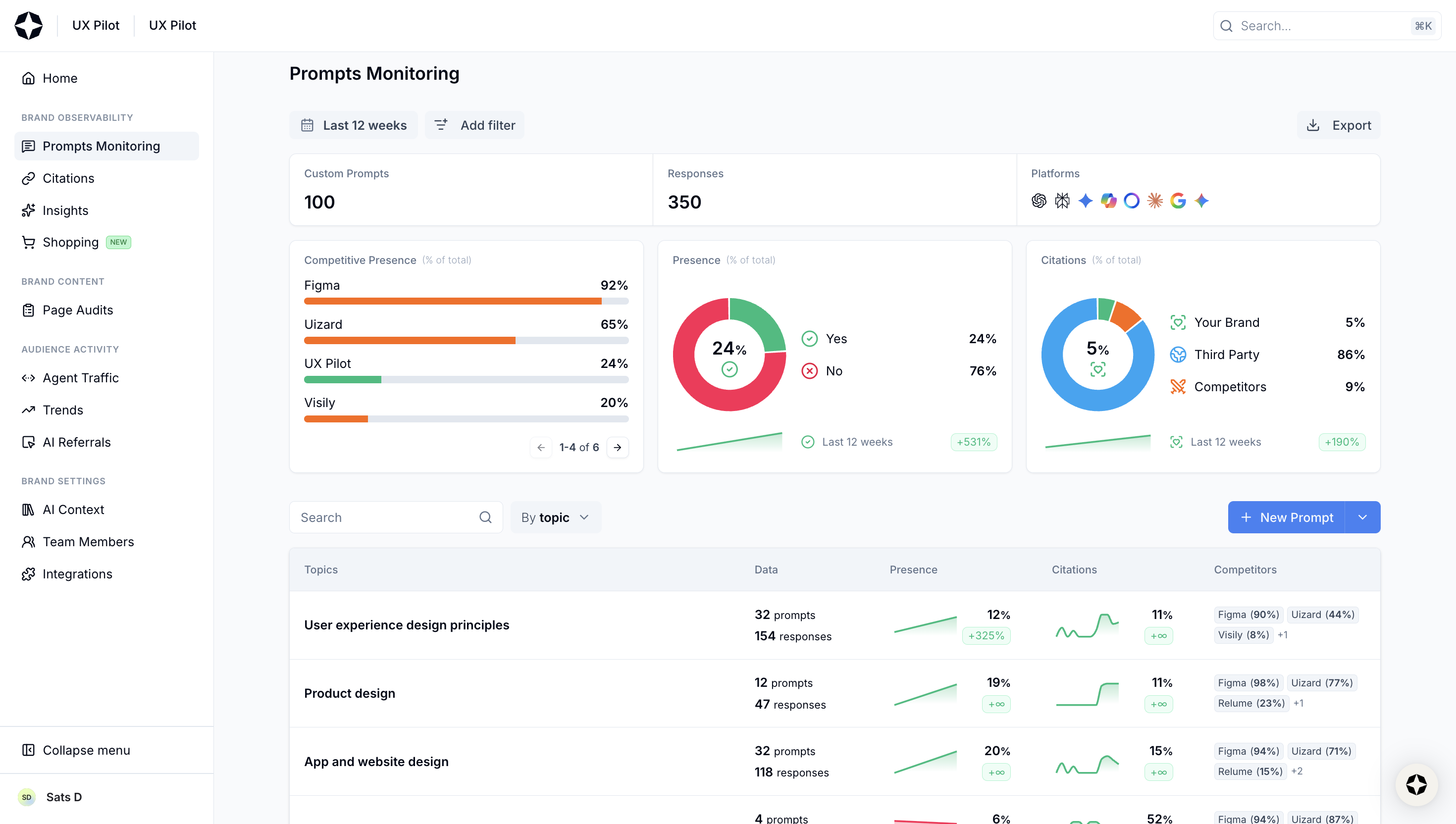This screenshot has width=1456, height=824.
Task: Expand the New Prompt split arrow
Action: 1362,517
